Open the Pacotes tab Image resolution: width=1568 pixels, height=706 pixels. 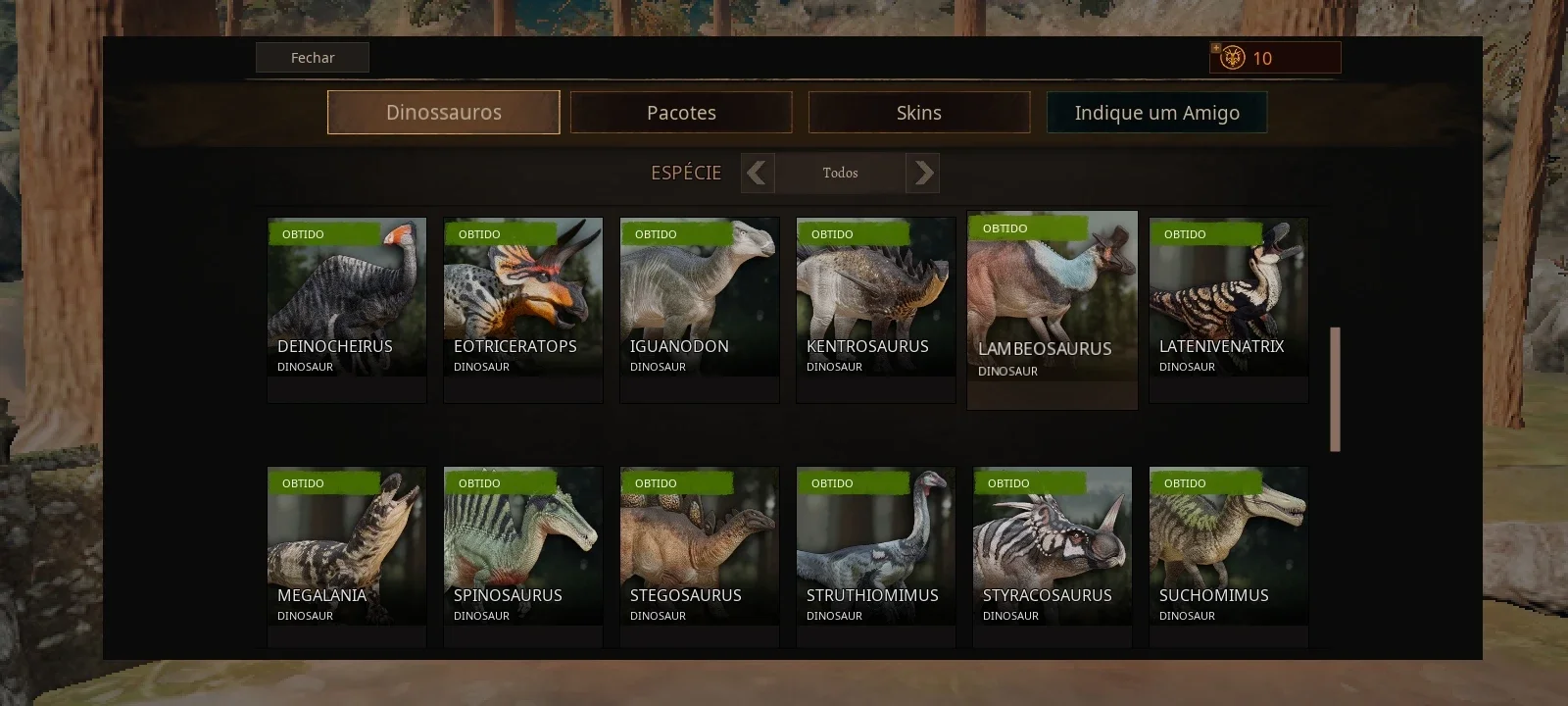[681, 113]
